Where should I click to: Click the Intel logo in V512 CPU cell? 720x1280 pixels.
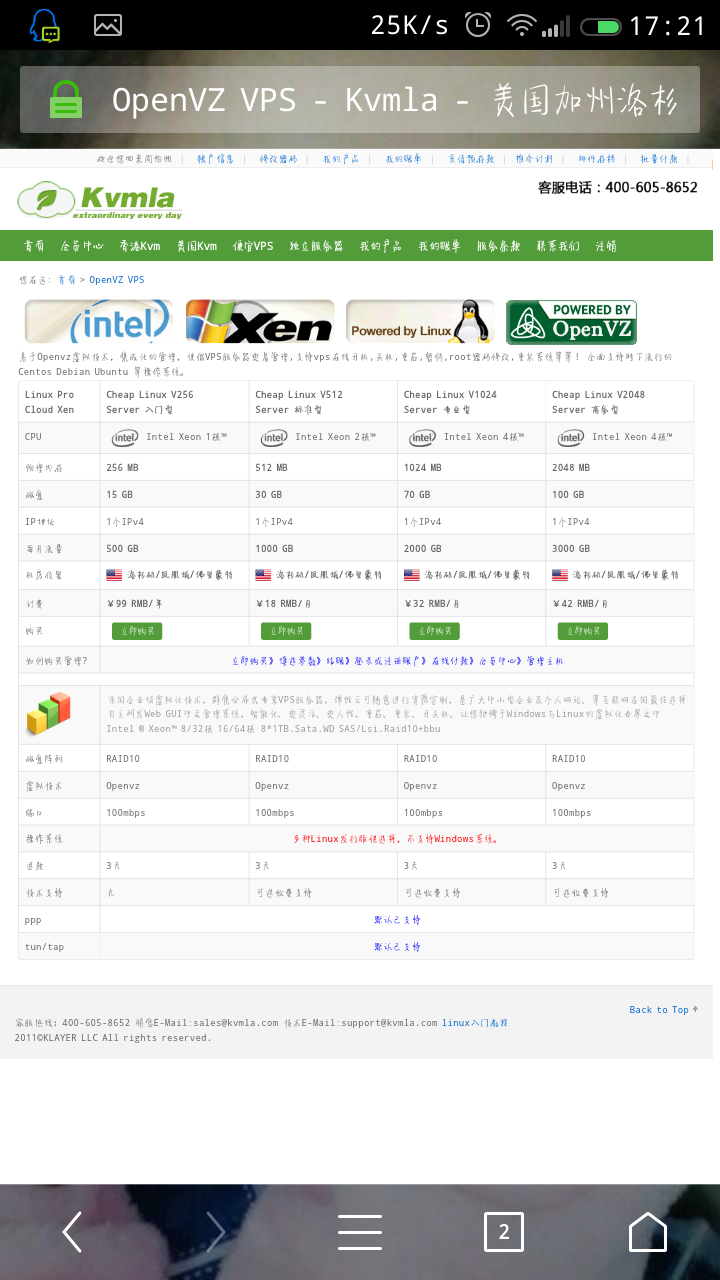click(274, 437)
